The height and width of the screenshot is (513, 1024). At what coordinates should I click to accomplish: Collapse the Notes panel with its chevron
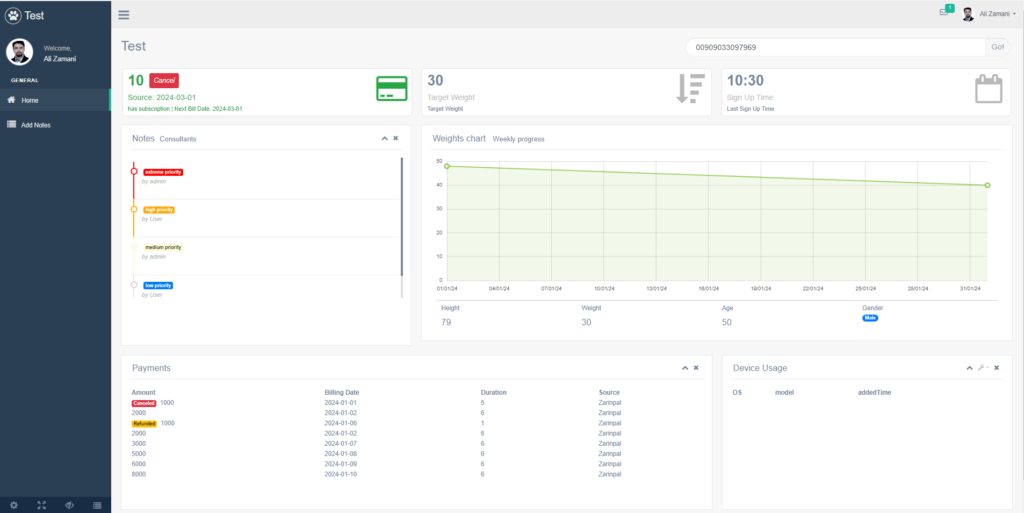385,138
